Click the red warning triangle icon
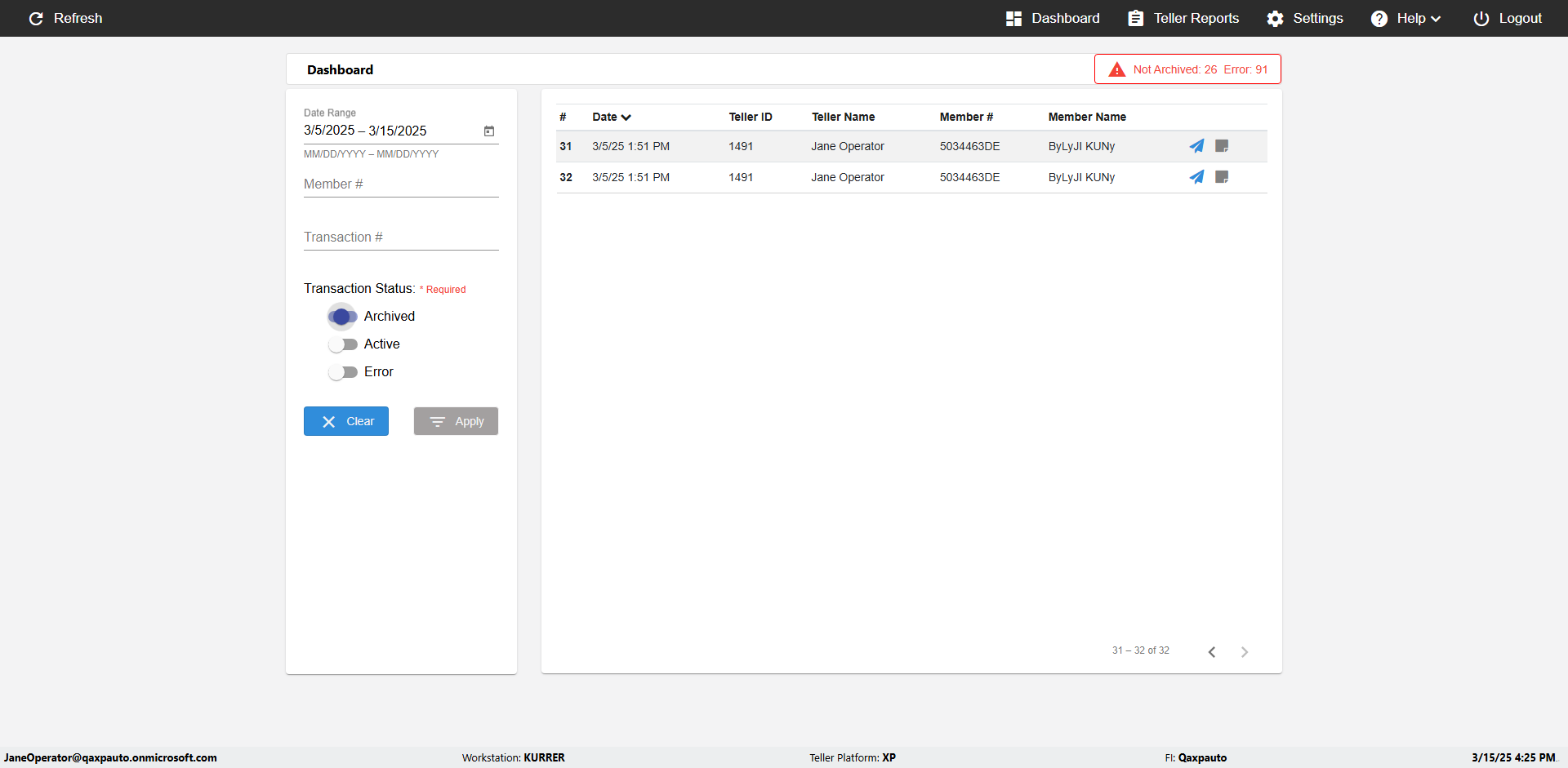The height and width of the screenshot is (768, 1568). [1116, 69]
